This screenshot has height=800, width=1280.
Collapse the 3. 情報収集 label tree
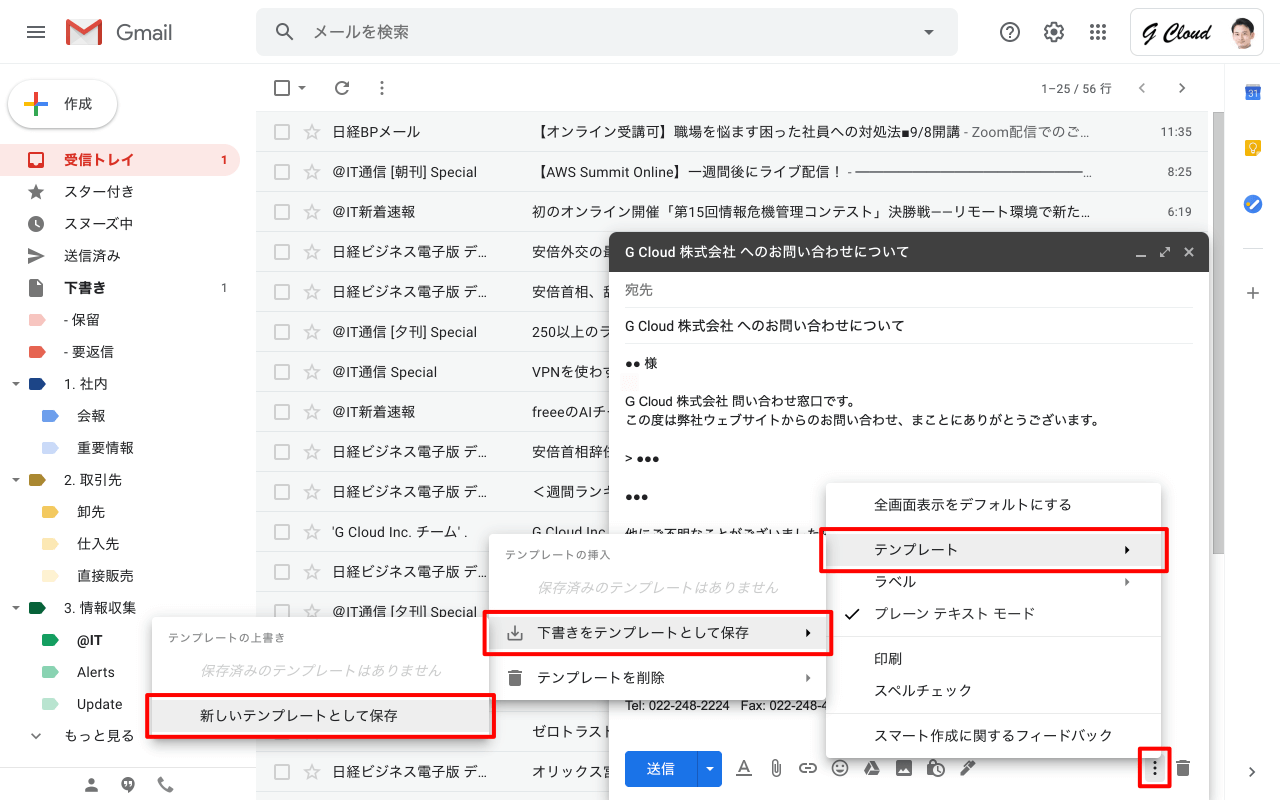(x=15, y=608)
